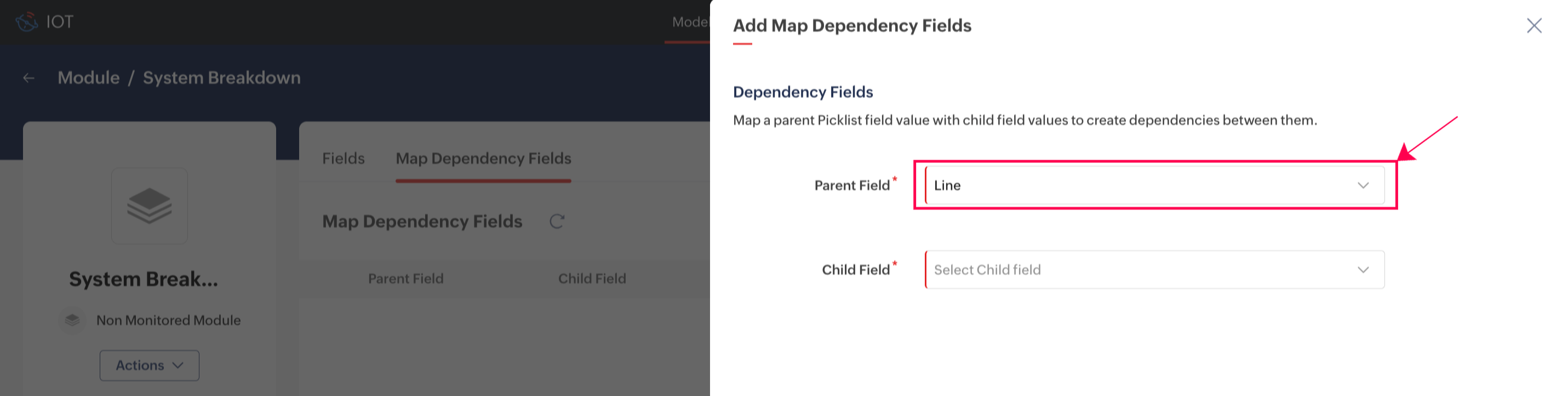The image size is (1568, 396).
Task: Select the Map Dependency Fields tab
Action: [483, 159]
